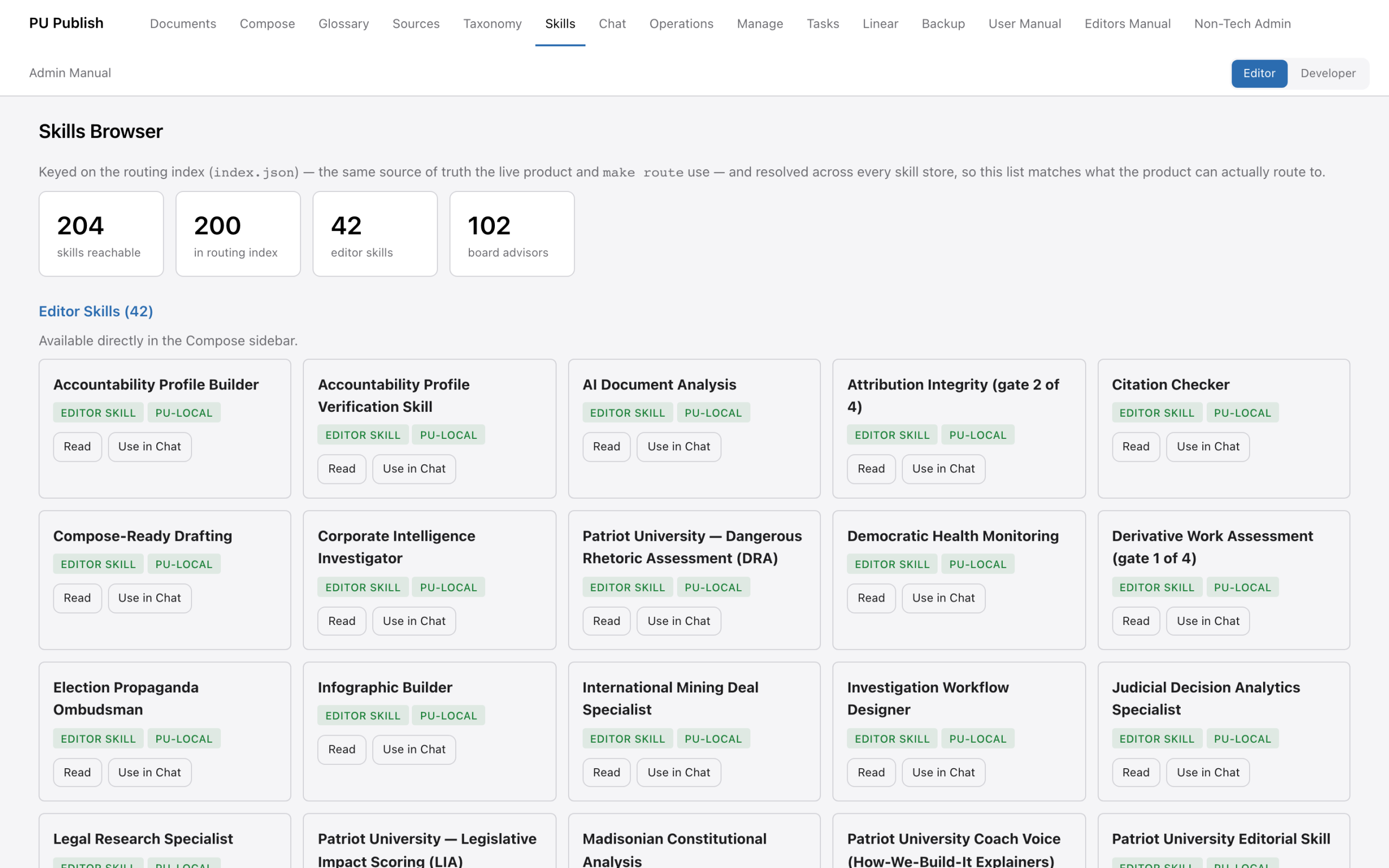Viewport: 1389px width, 868px height.
Task: Use Citation Checker in Chat
Action: 1208,446
